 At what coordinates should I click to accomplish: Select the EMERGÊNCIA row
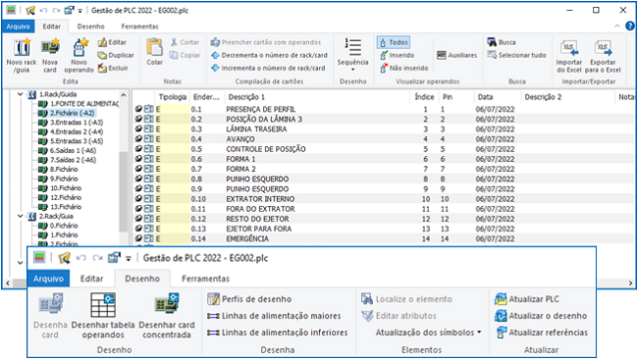coord(385,239)
